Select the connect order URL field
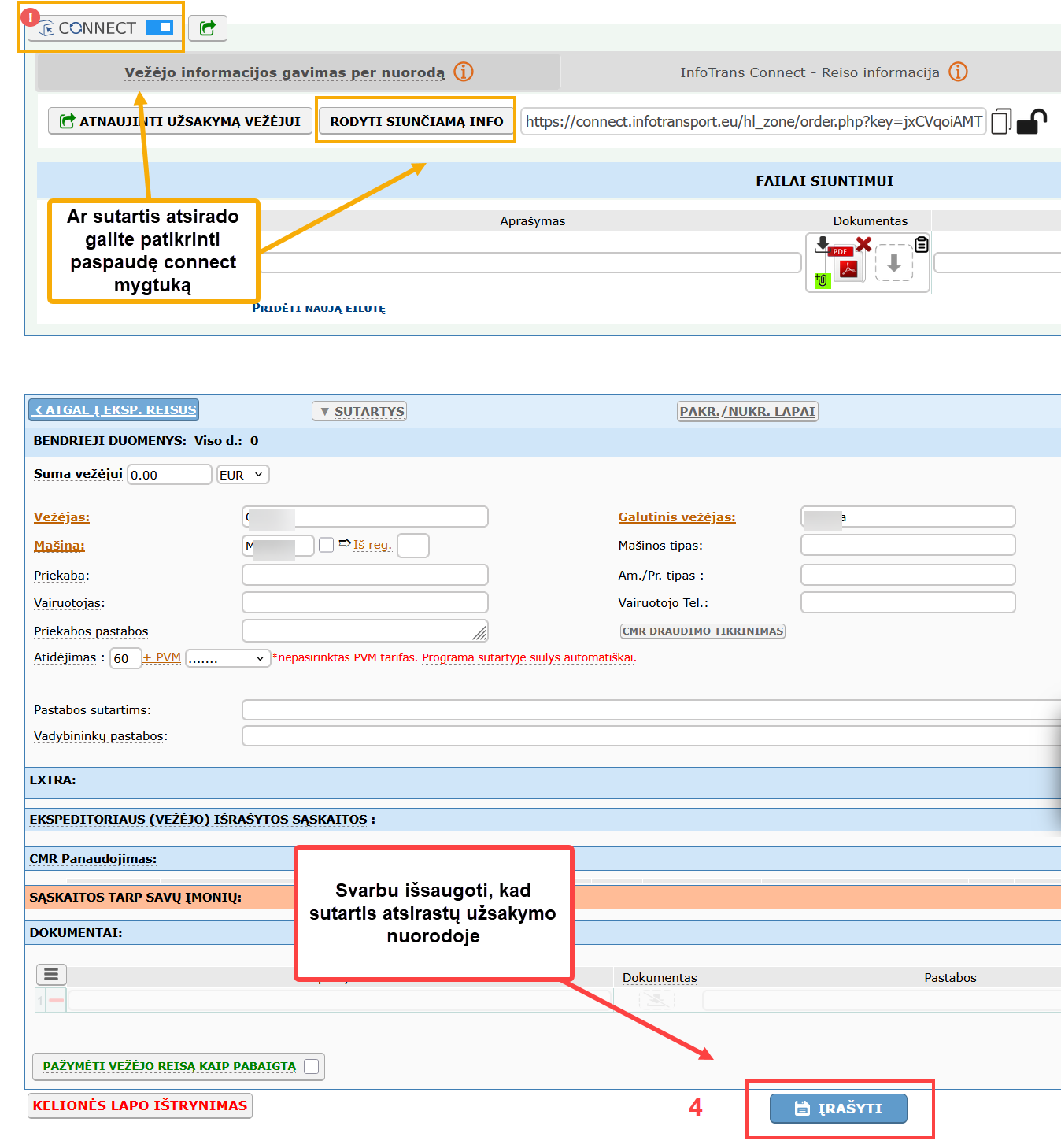 [x=753, y=121]
